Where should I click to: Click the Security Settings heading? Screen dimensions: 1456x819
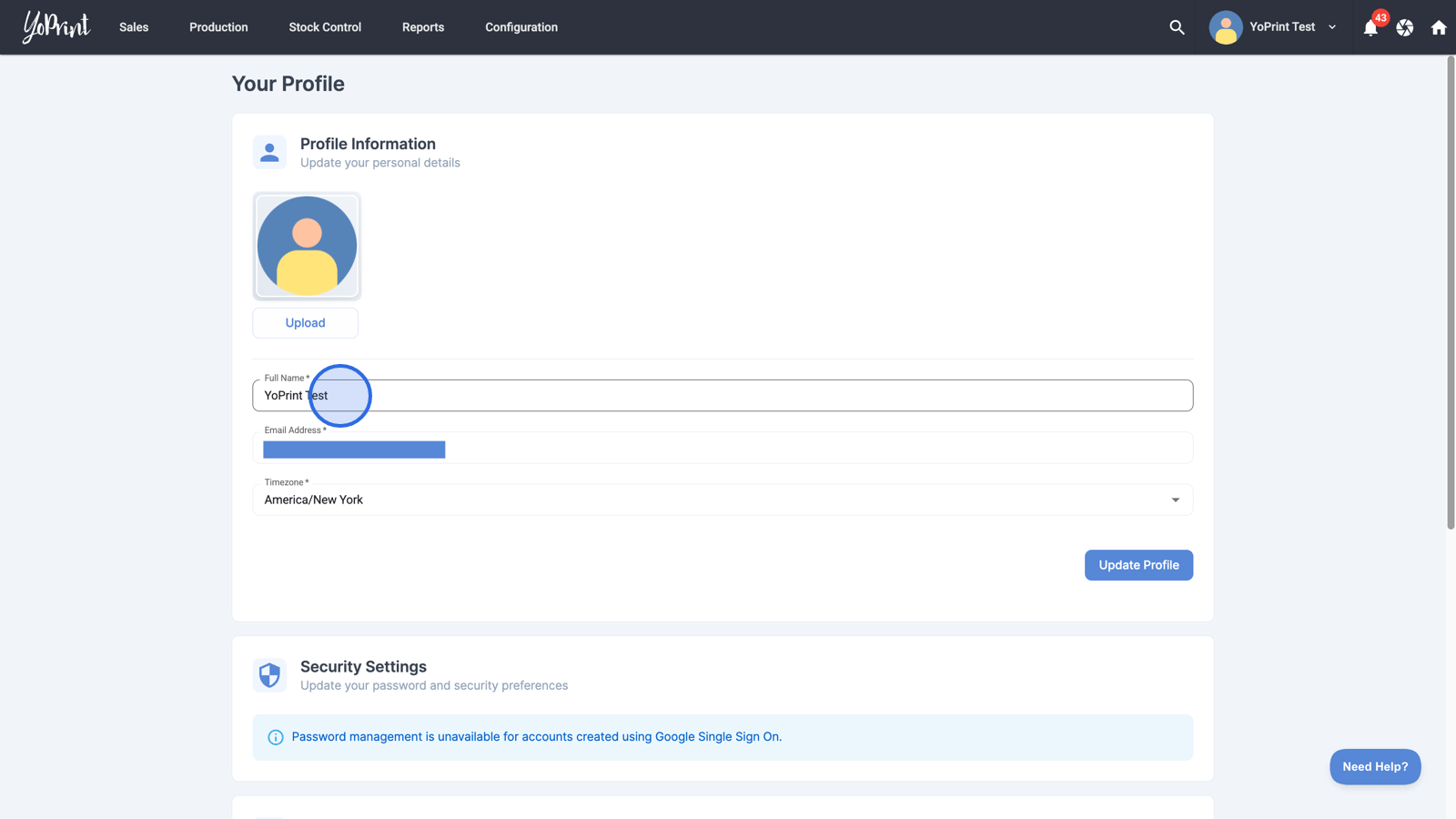[x=363, y=667]
